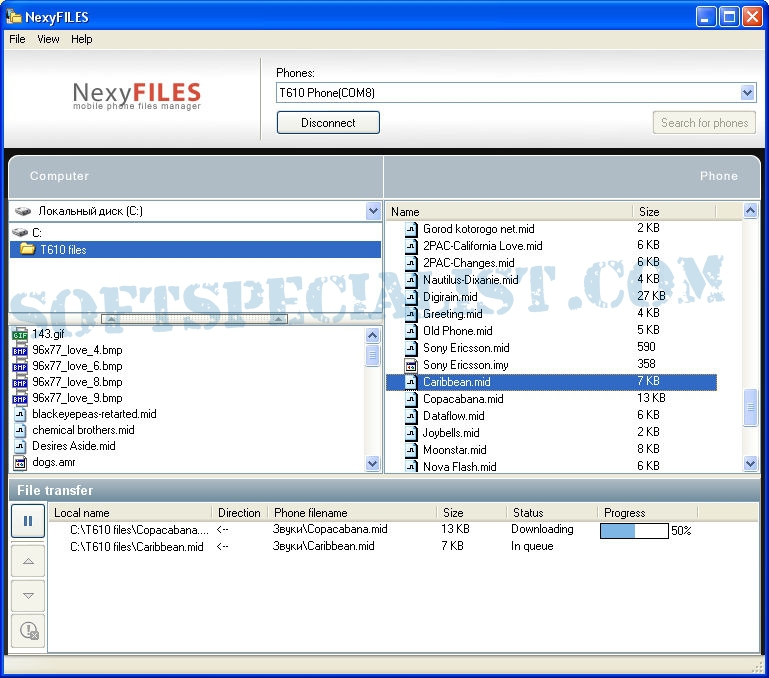Expand the local disk drive dropdown

pos(372,212)
